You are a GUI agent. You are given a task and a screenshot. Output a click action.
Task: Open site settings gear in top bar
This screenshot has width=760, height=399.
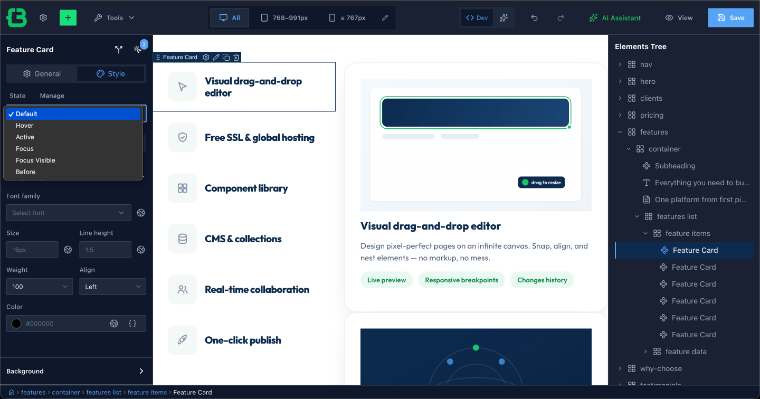coord(43,17)
